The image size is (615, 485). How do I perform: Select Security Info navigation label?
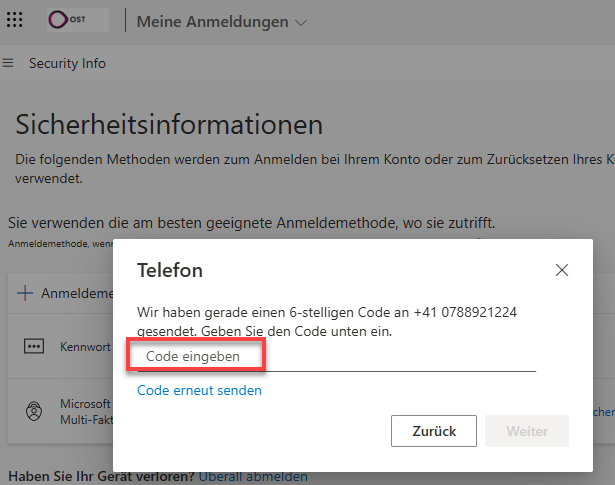pyautogui.click(x=67, y=64)
